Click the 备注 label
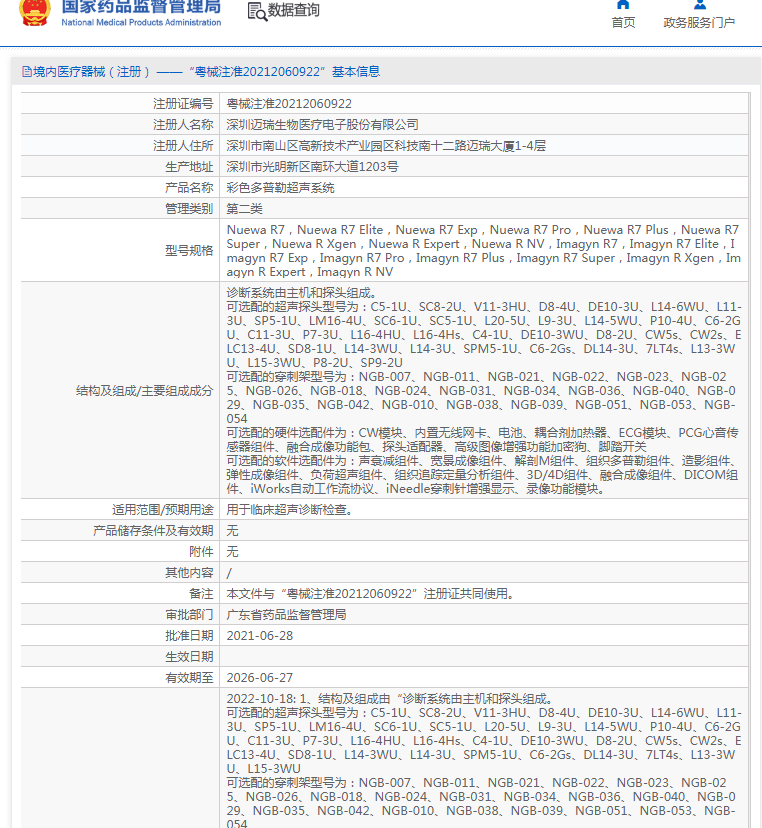762x828 pixels. (201, 594)
